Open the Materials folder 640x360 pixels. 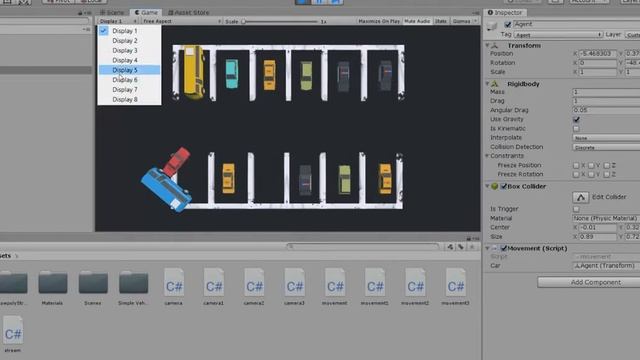[x=53, y=287]
